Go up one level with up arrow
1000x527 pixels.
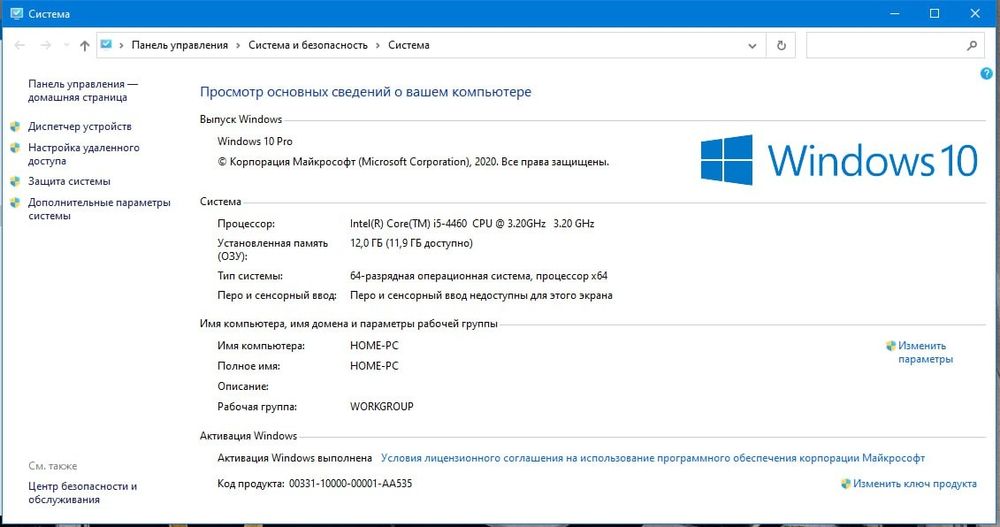[84, 45]
